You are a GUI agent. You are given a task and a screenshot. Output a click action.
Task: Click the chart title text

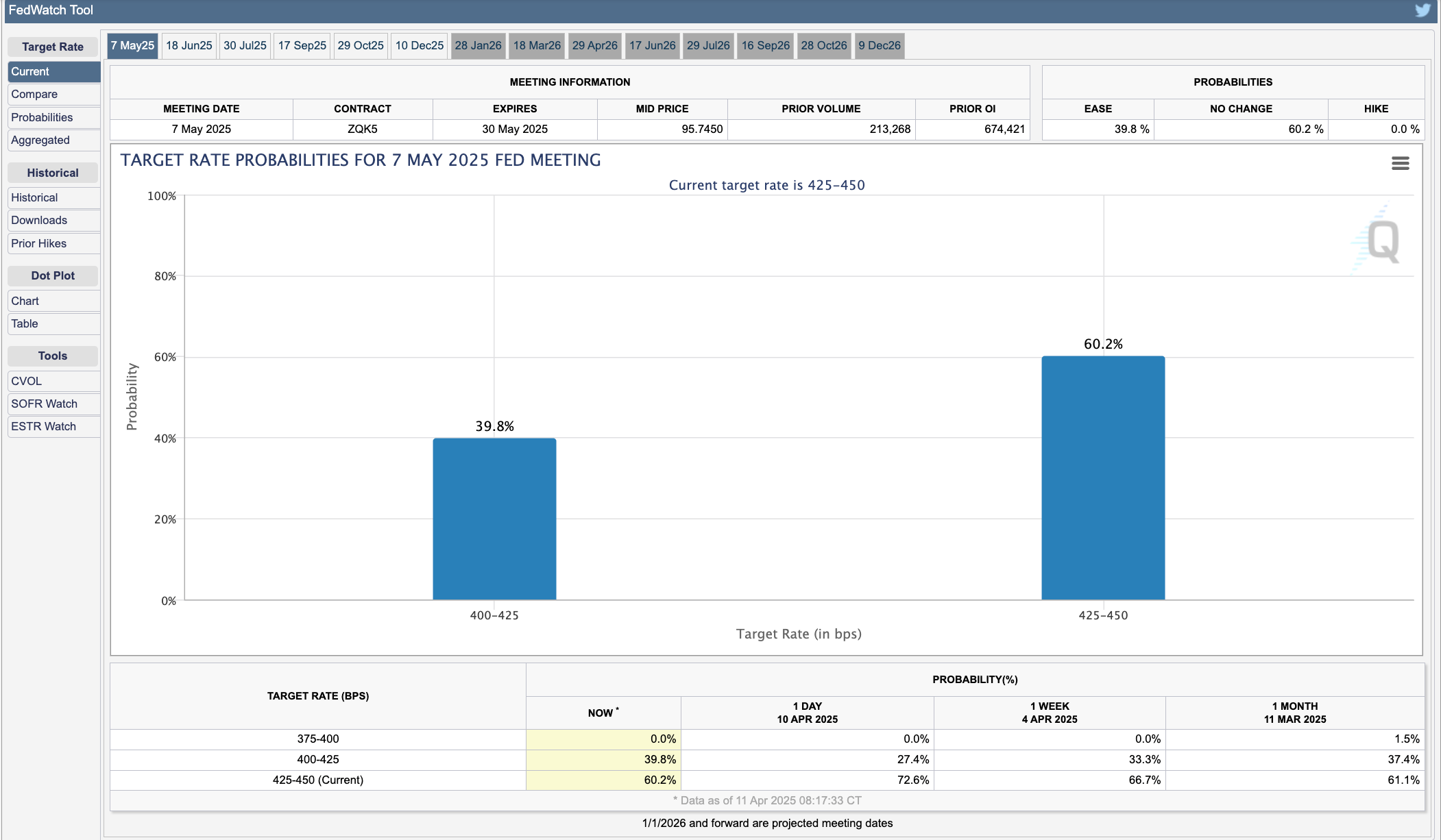[361, 160]
